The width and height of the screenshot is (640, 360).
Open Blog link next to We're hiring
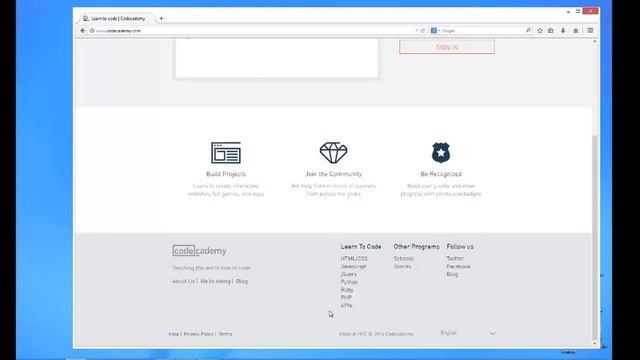tap(242, 281)
